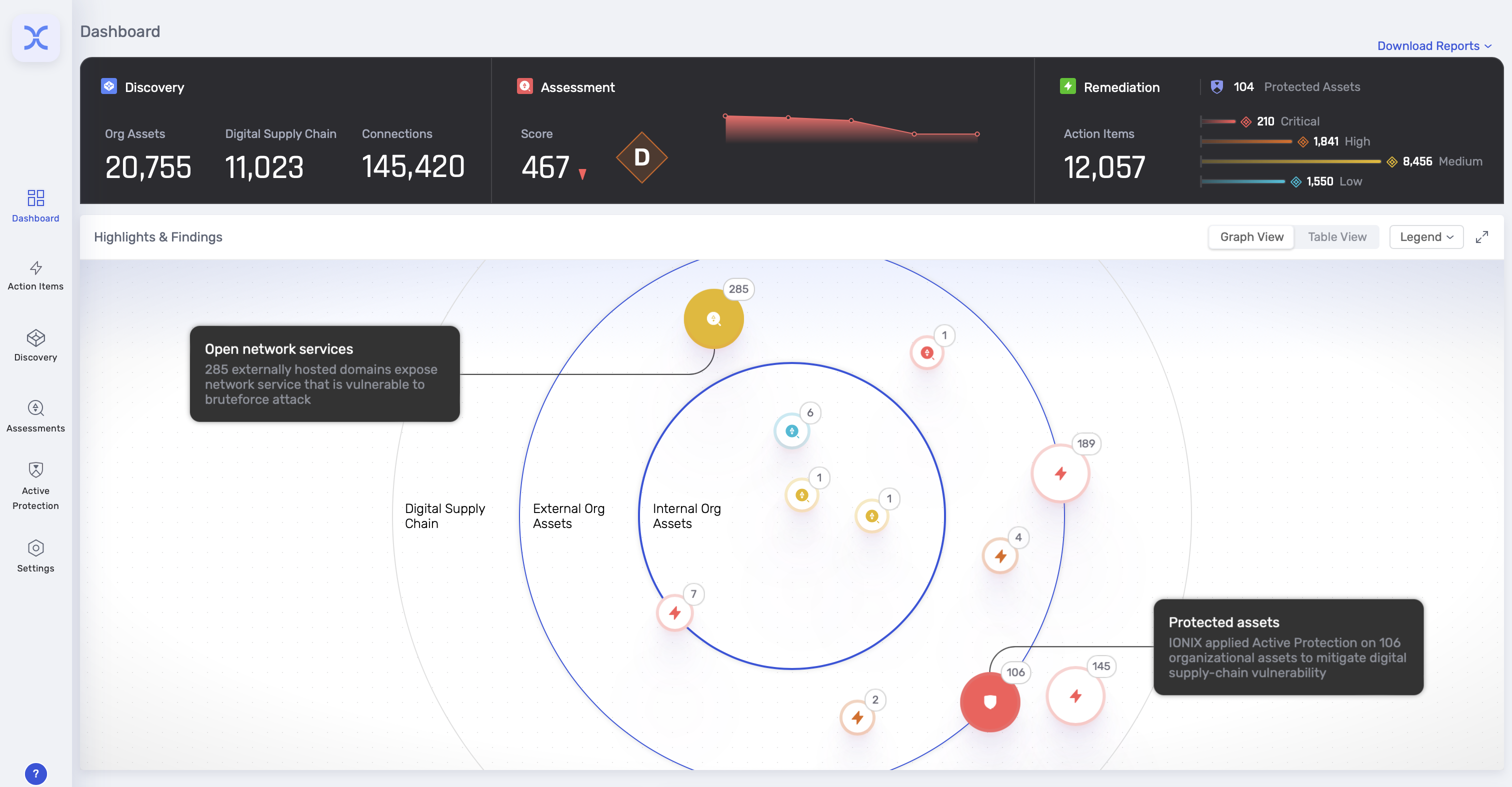Click the D grade diamond badge

tap(642, 157)
